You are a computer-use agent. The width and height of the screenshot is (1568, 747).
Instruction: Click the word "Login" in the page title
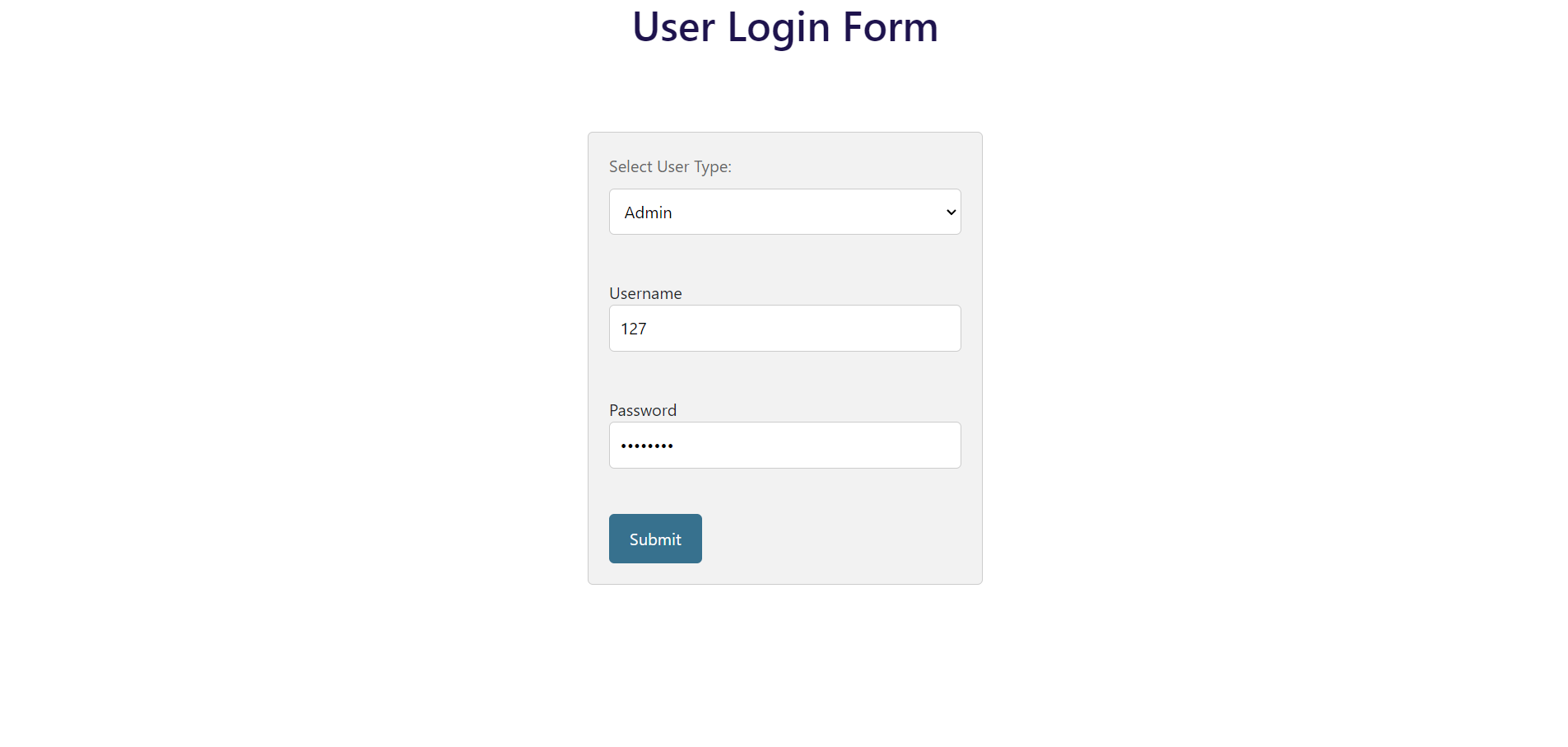click(779, 27)
